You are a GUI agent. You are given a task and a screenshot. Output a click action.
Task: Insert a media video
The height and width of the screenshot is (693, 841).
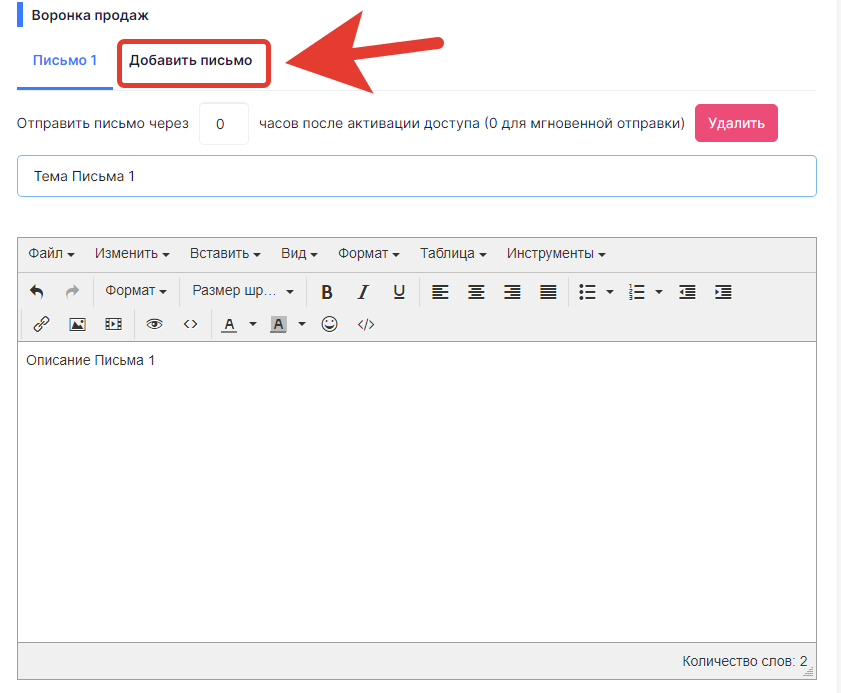click(114, 324)
